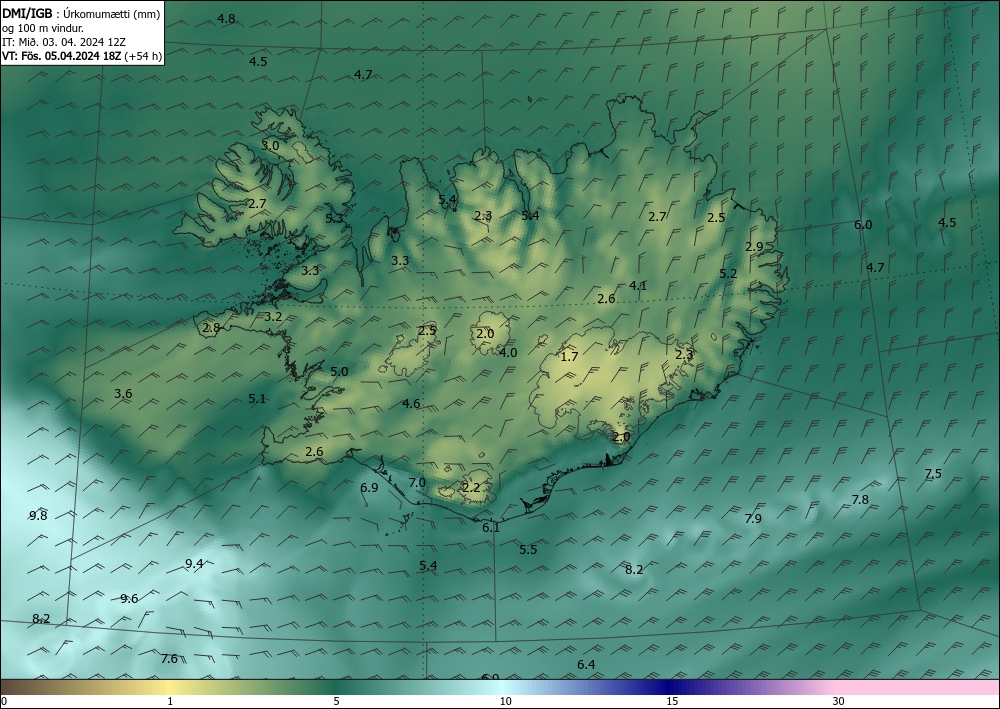Screen dimensions: 1000x709
Task: Click the '15' label on the color scale
Action: (672, 702)
